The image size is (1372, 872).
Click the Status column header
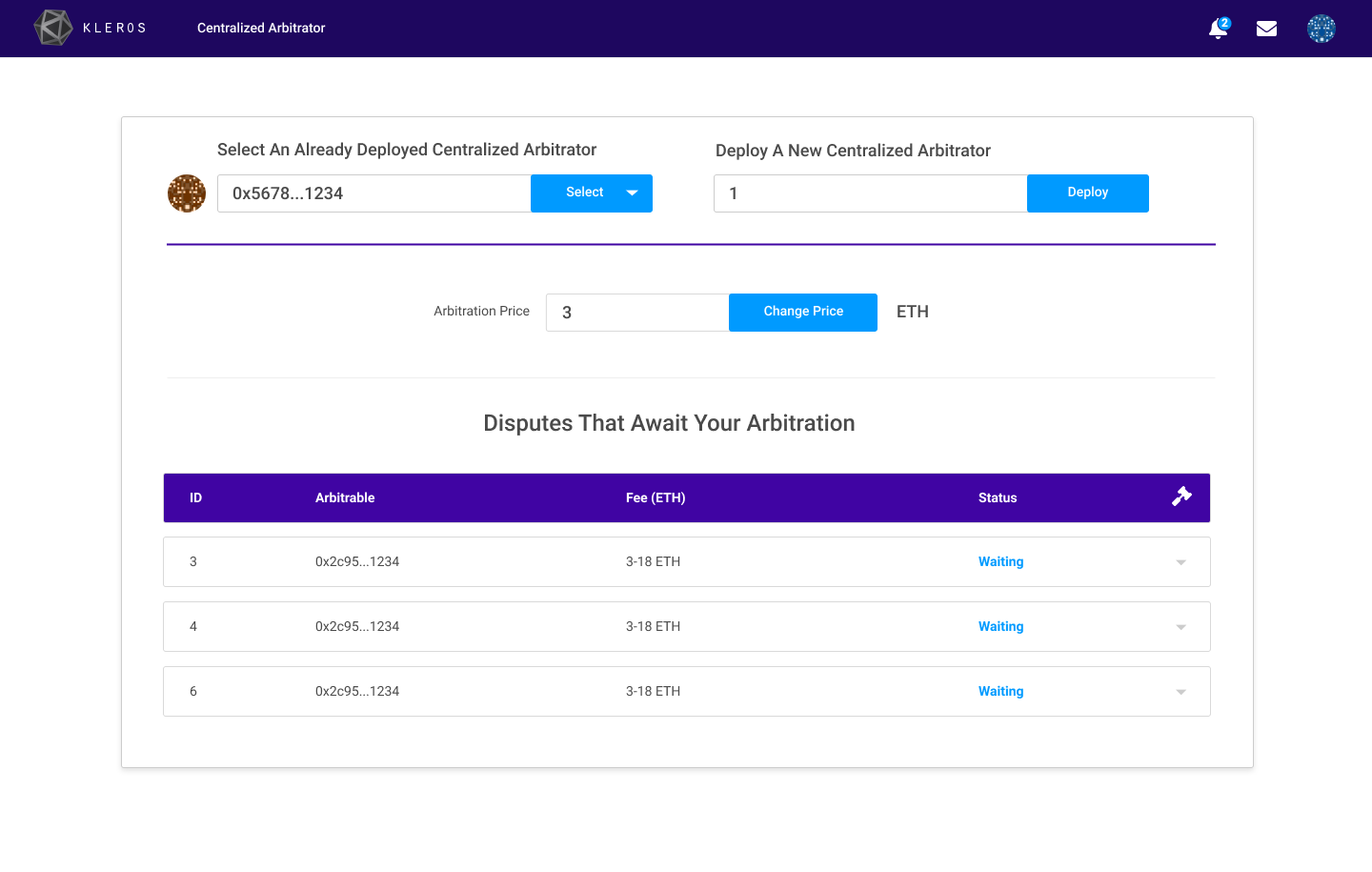click(998, 497)
